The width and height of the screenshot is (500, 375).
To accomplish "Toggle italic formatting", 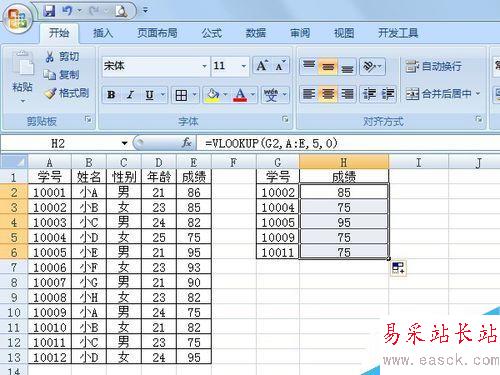I will point(130,95).
